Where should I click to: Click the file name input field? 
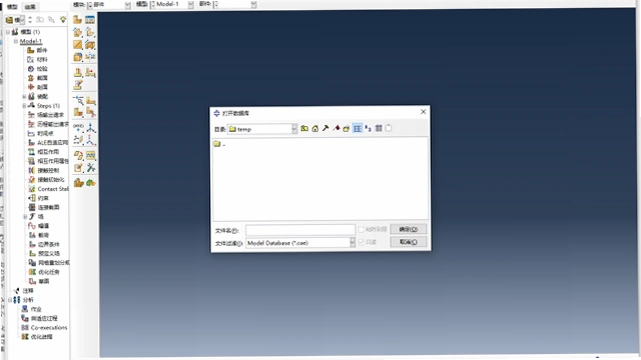(300, 230)
